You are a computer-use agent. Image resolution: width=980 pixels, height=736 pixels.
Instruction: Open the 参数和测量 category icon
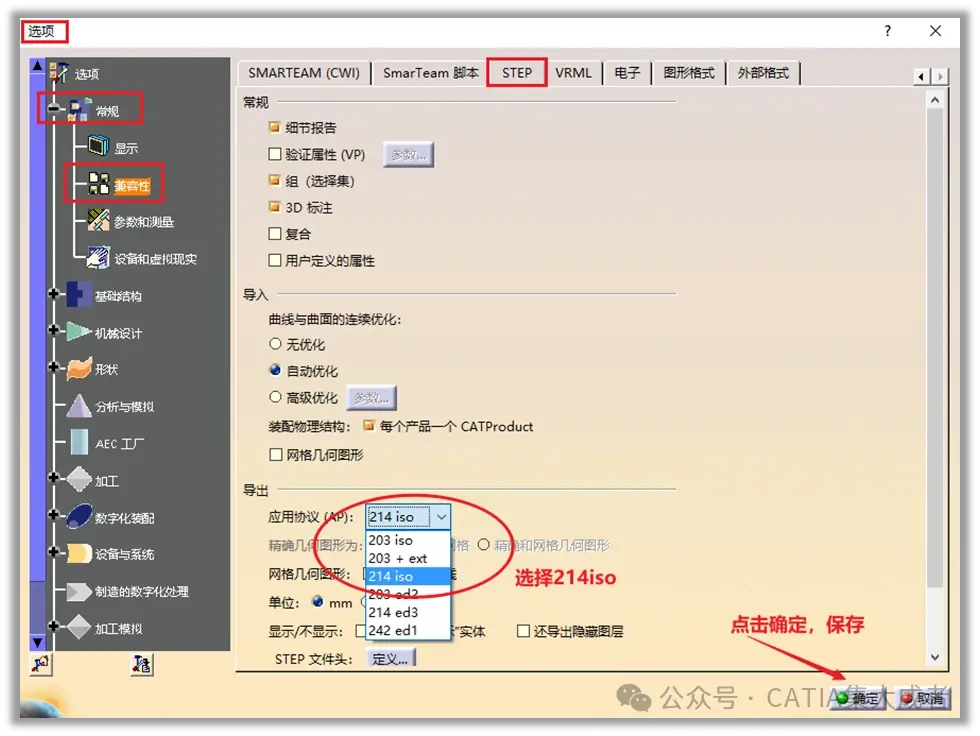point(99,221)
